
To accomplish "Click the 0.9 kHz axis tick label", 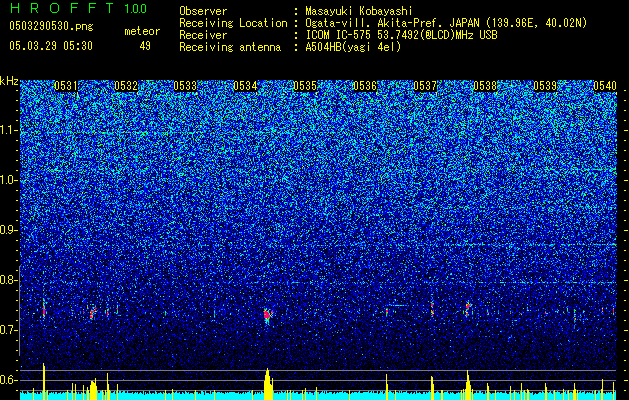I will click(9, 230).
